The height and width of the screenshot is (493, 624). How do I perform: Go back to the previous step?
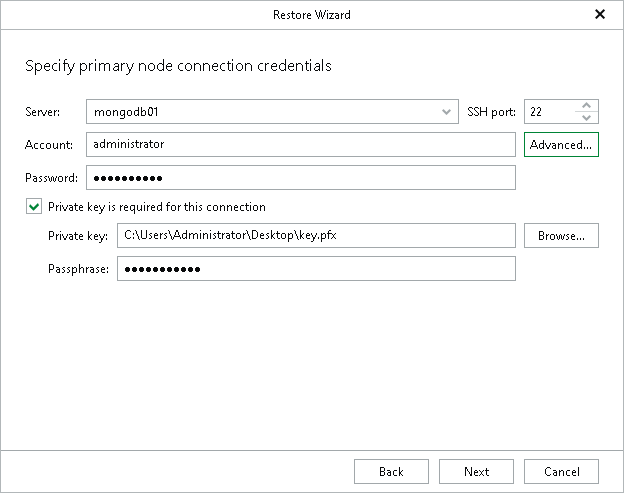pos(391,472)
